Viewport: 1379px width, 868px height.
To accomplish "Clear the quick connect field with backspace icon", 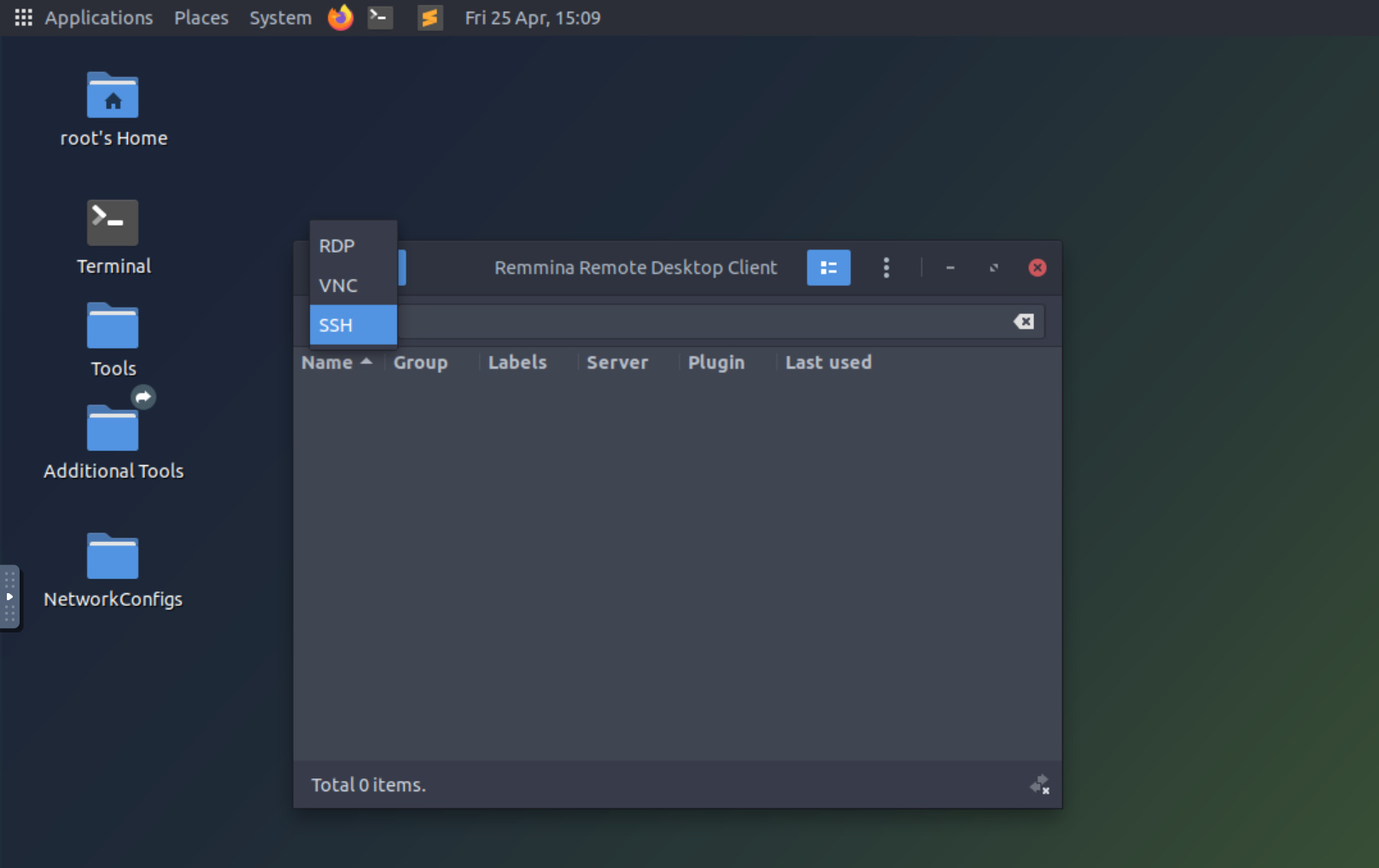I will [1024, 322].
